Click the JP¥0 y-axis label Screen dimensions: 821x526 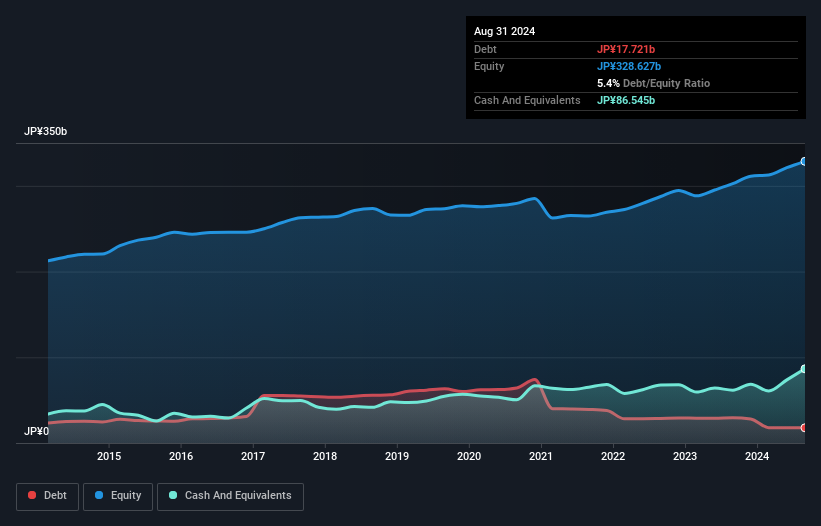click(37, 432)
